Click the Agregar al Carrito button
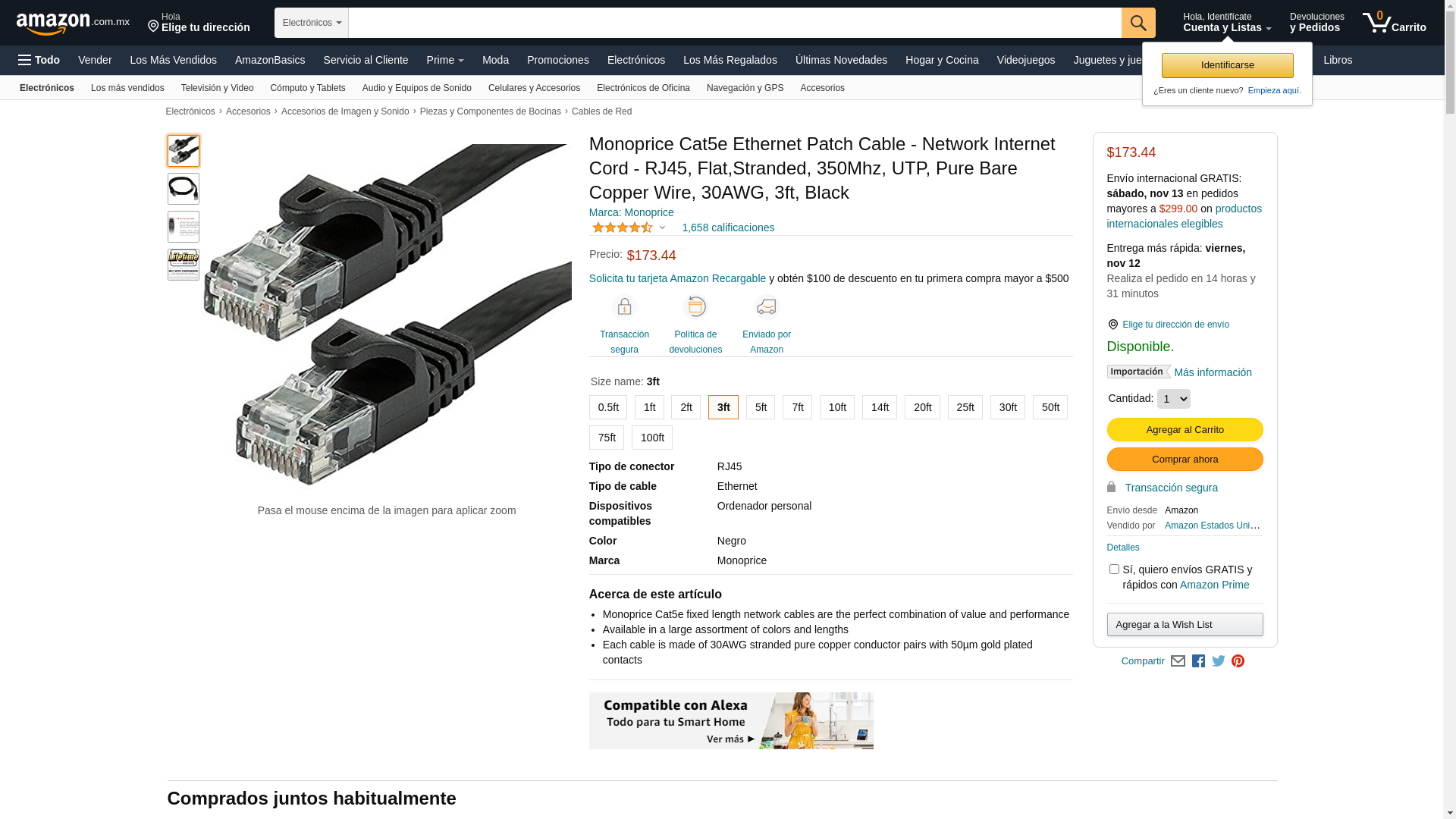Viewport: 1456px width, 819px height. (1185, 430)
